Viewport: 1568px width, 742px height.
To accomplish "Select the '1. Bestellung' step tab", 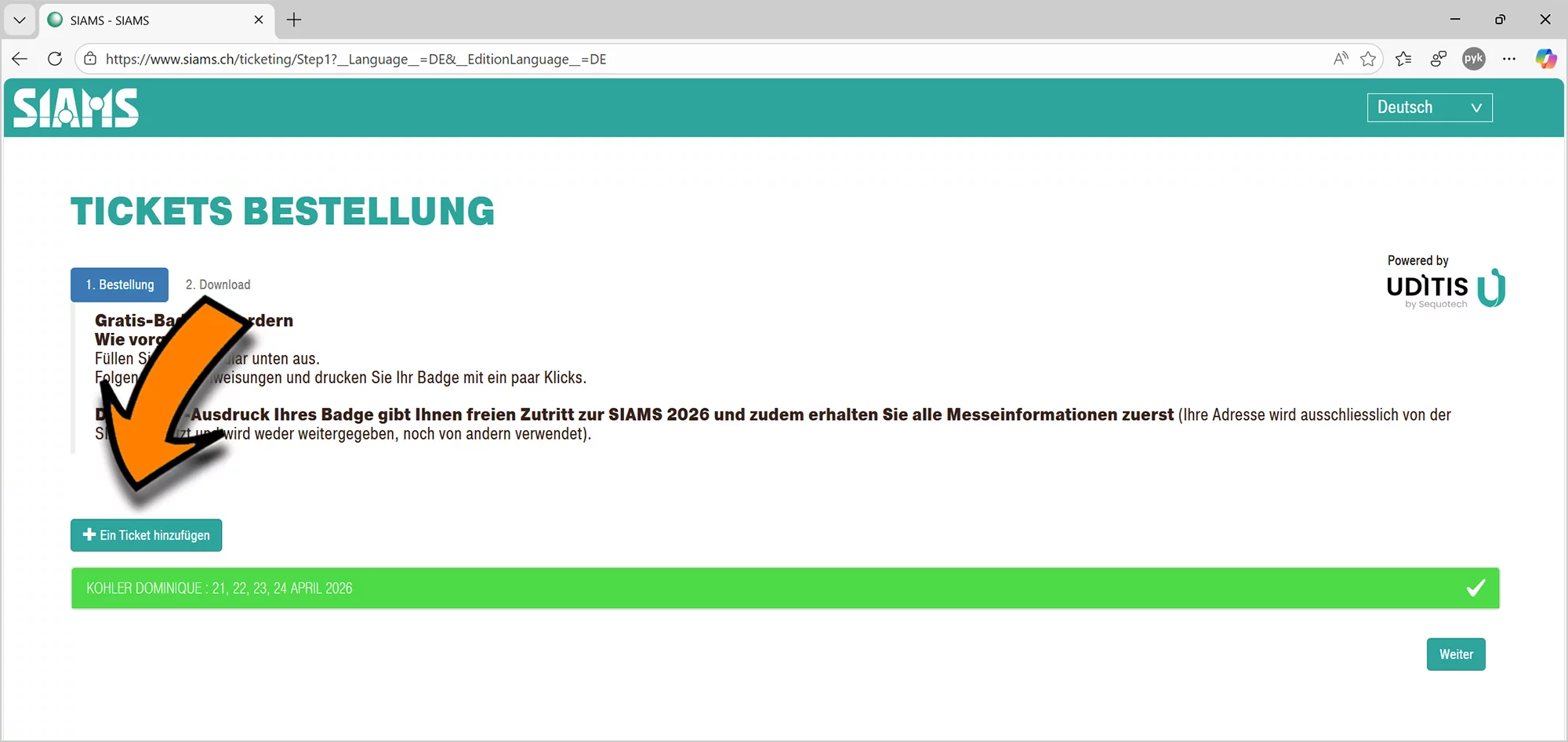I will pyautogui.click(x=120, y=284).
